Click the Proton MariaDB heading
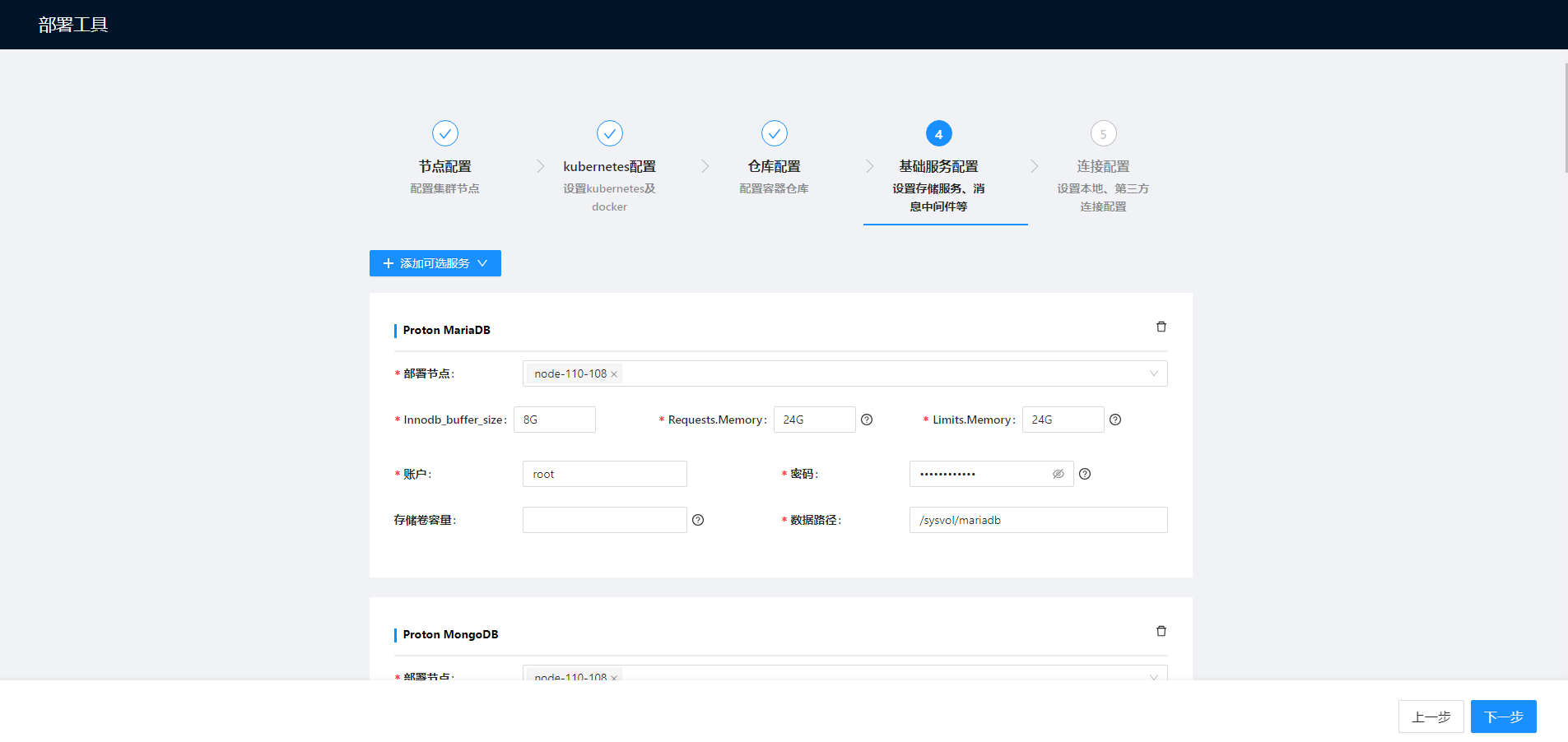This screenshot has width=1568, height=742. [446, 330]
